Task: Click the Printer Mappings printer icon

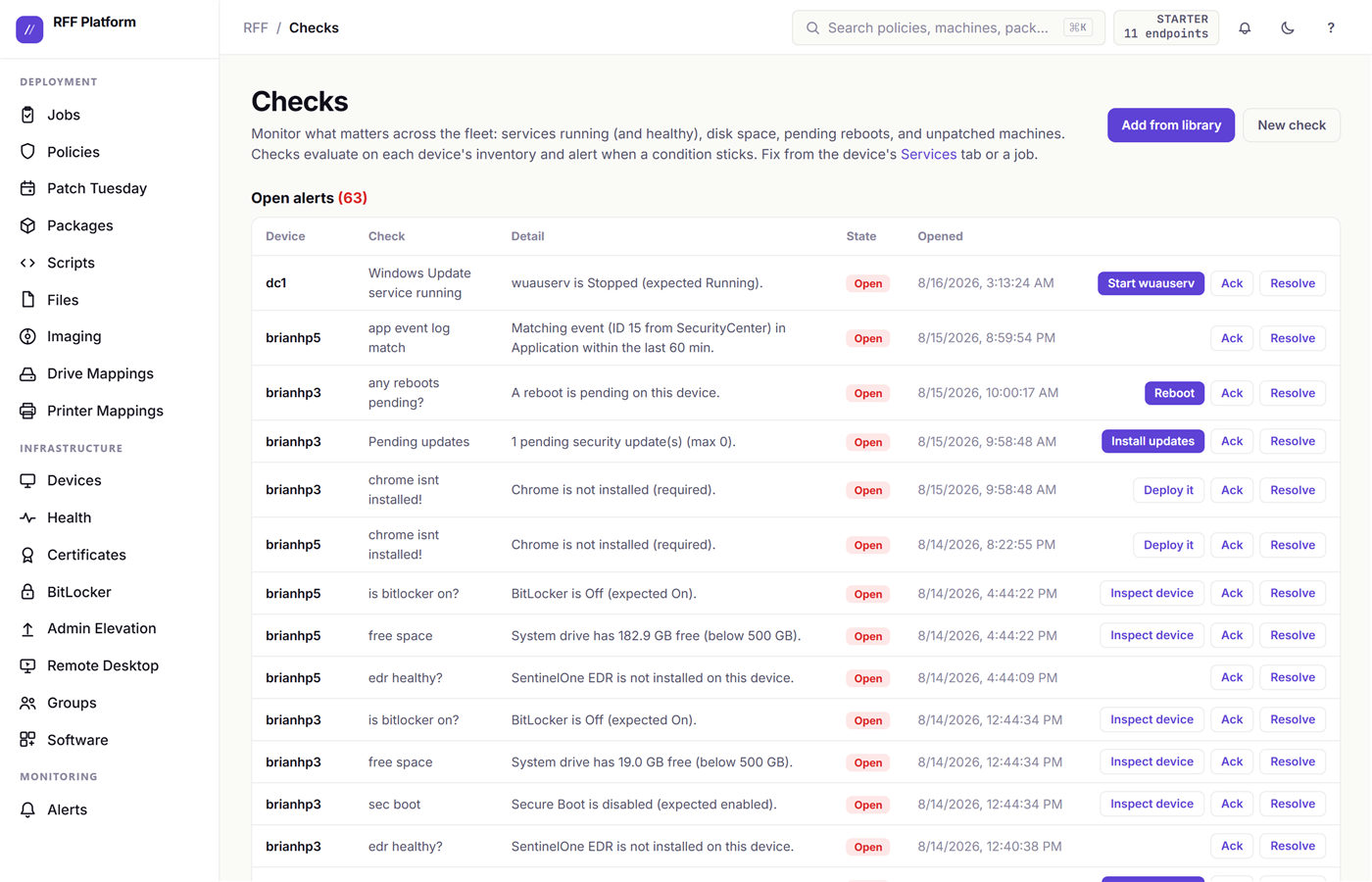Action: point(27,411)
